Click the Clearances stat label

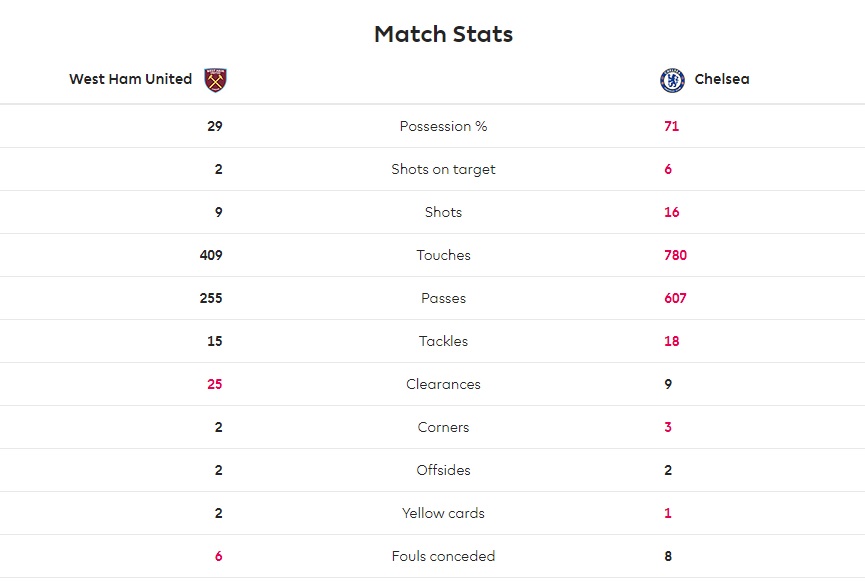[x=444, y=384]
